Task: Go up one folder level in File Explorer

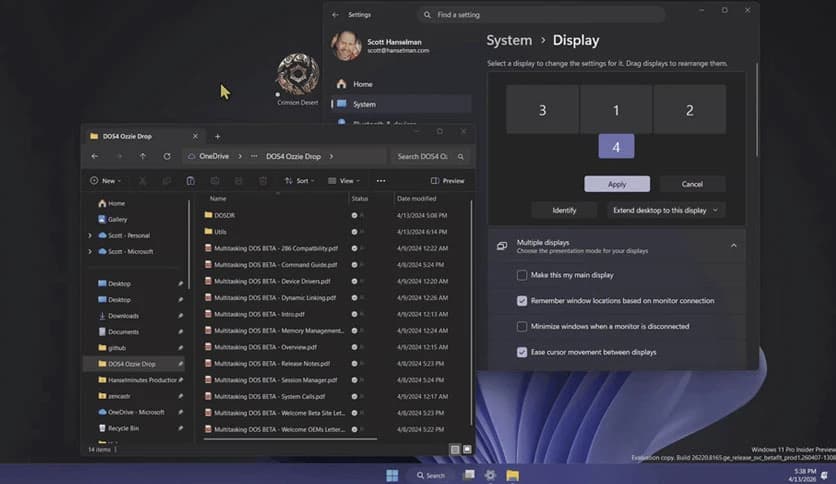Action: pyautogui.click(x=143, y=156)
